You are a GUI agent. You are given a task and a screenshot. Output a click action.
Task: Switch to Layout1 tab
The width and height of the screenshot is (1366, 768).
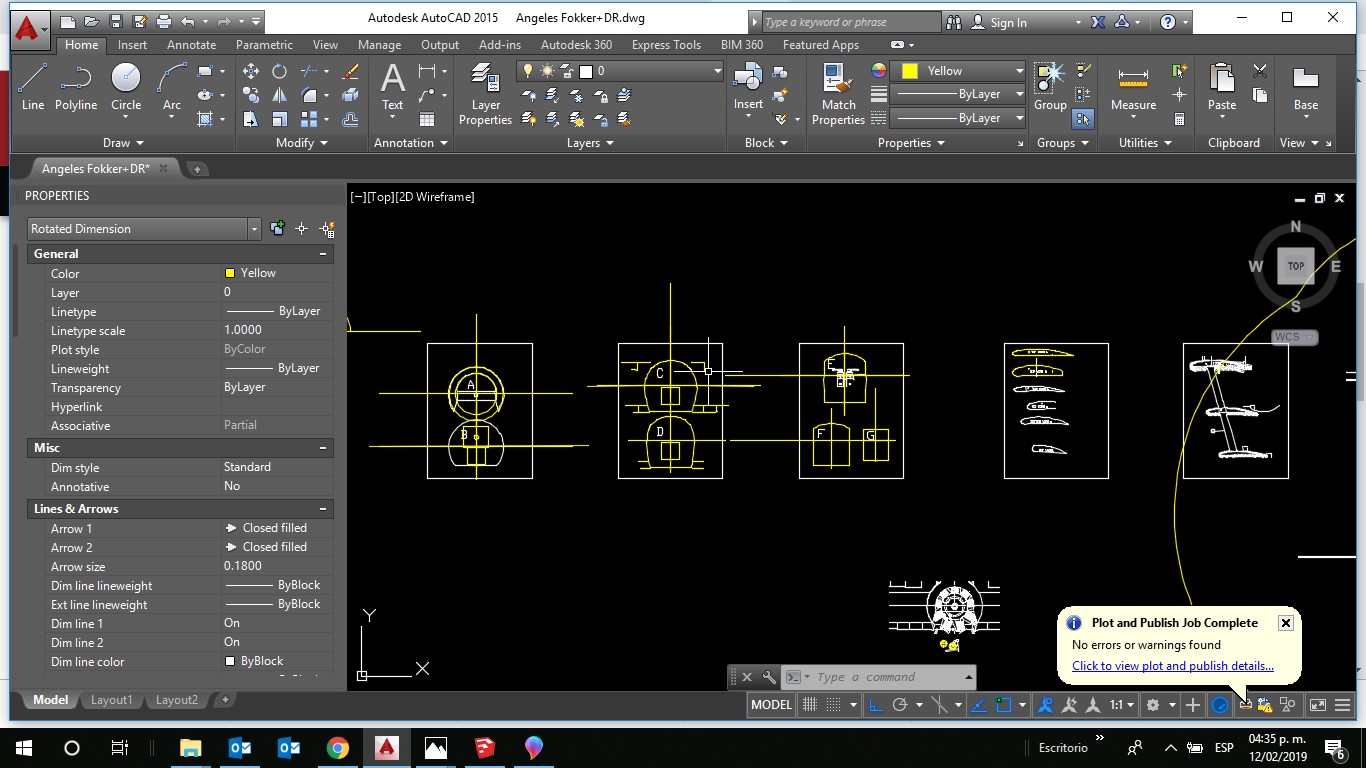[x=111, y=700]
